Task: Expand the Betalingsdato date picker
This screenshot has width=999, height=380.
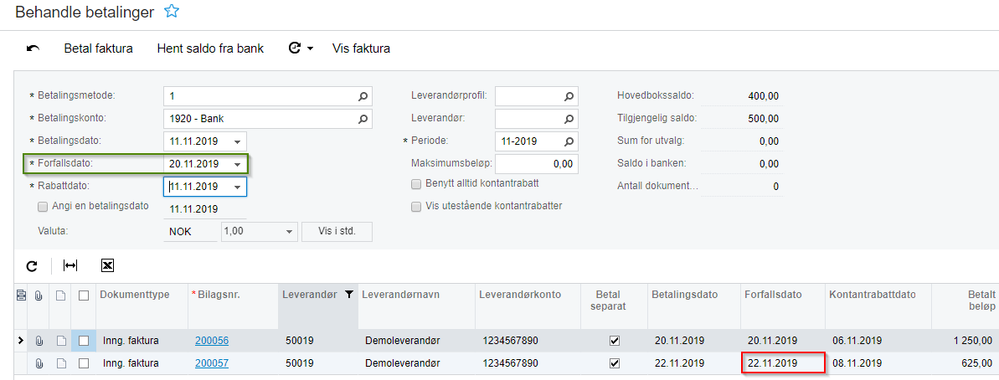Action: (x=237, y=142)
